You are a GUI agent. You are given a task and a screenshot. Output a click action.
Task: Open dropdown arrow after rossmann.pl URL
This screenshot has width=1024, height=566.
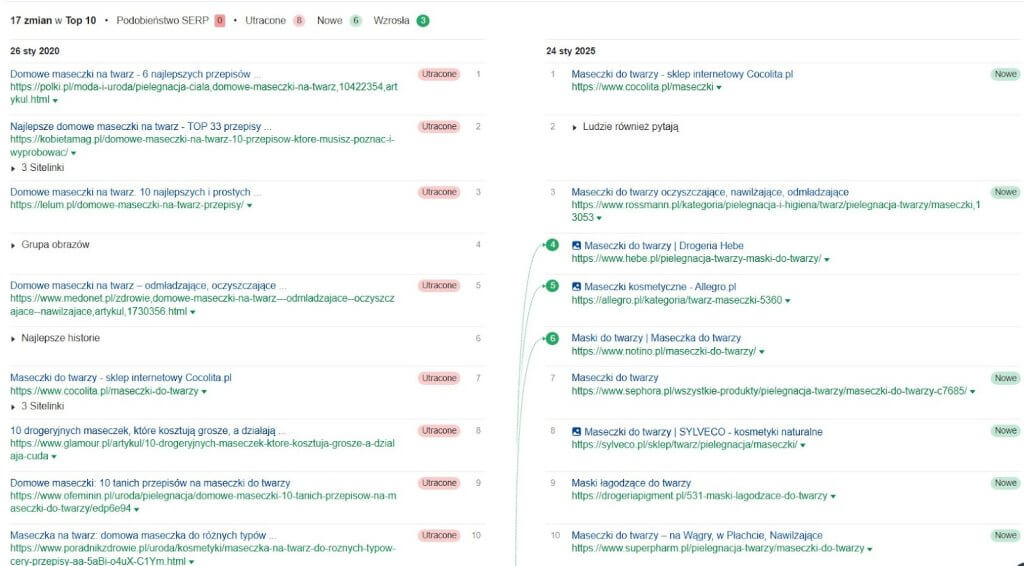click(x=599, y=218)
